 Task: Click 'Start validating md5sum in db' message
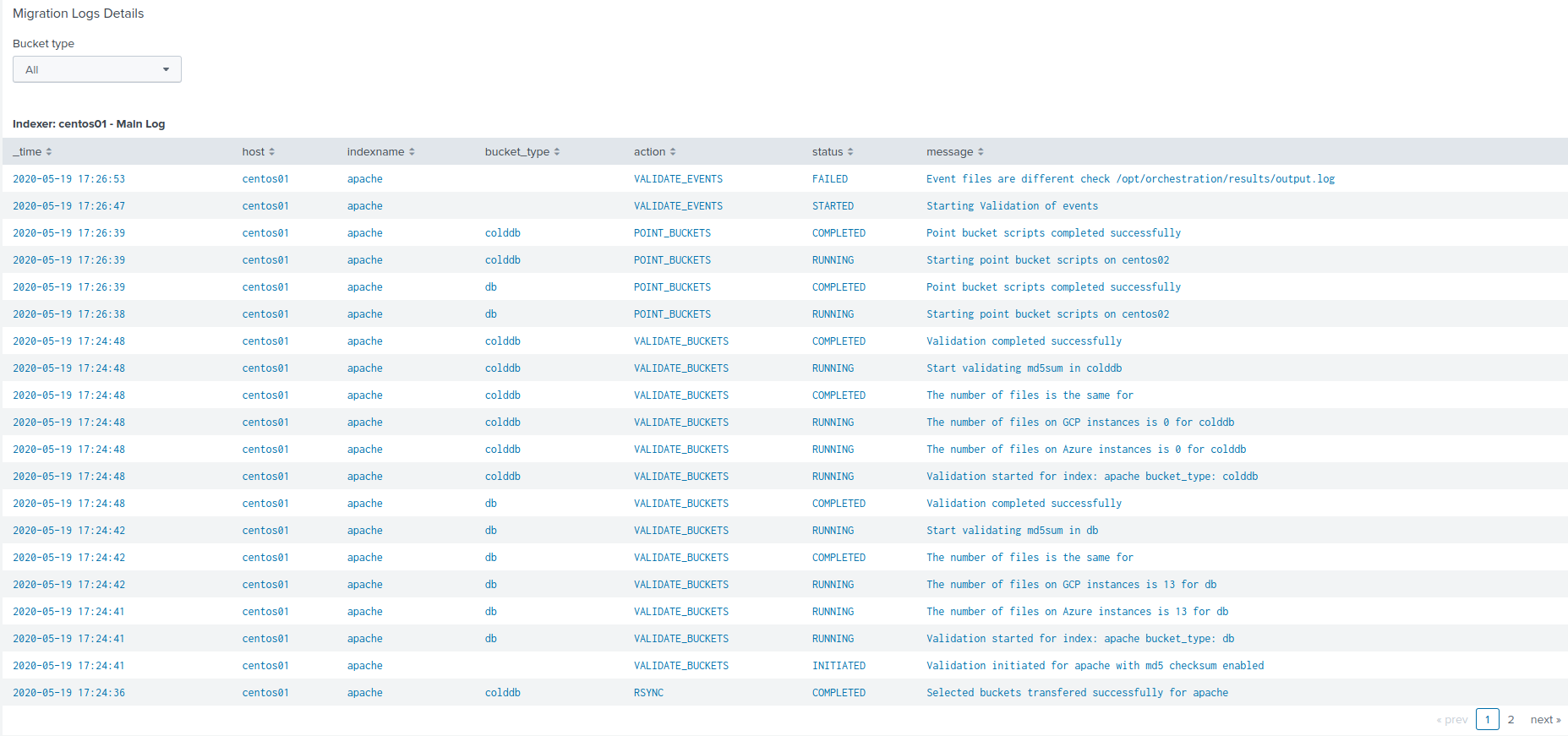tap(1012, 530)
